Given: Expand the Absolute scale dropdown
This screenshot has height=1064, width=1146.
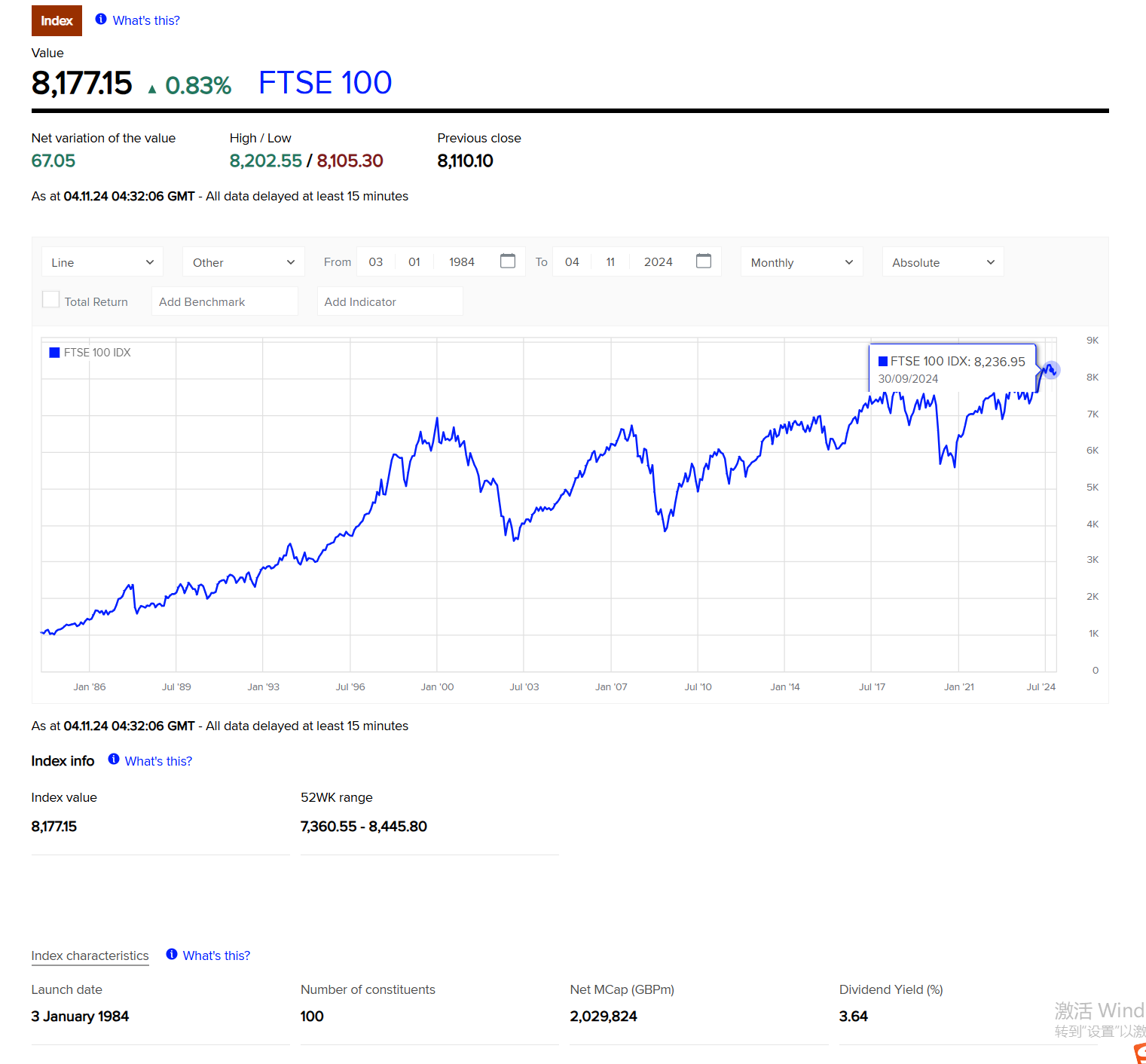Looking at the screenshot, I should pyautogui.click(x=943, y=262).
